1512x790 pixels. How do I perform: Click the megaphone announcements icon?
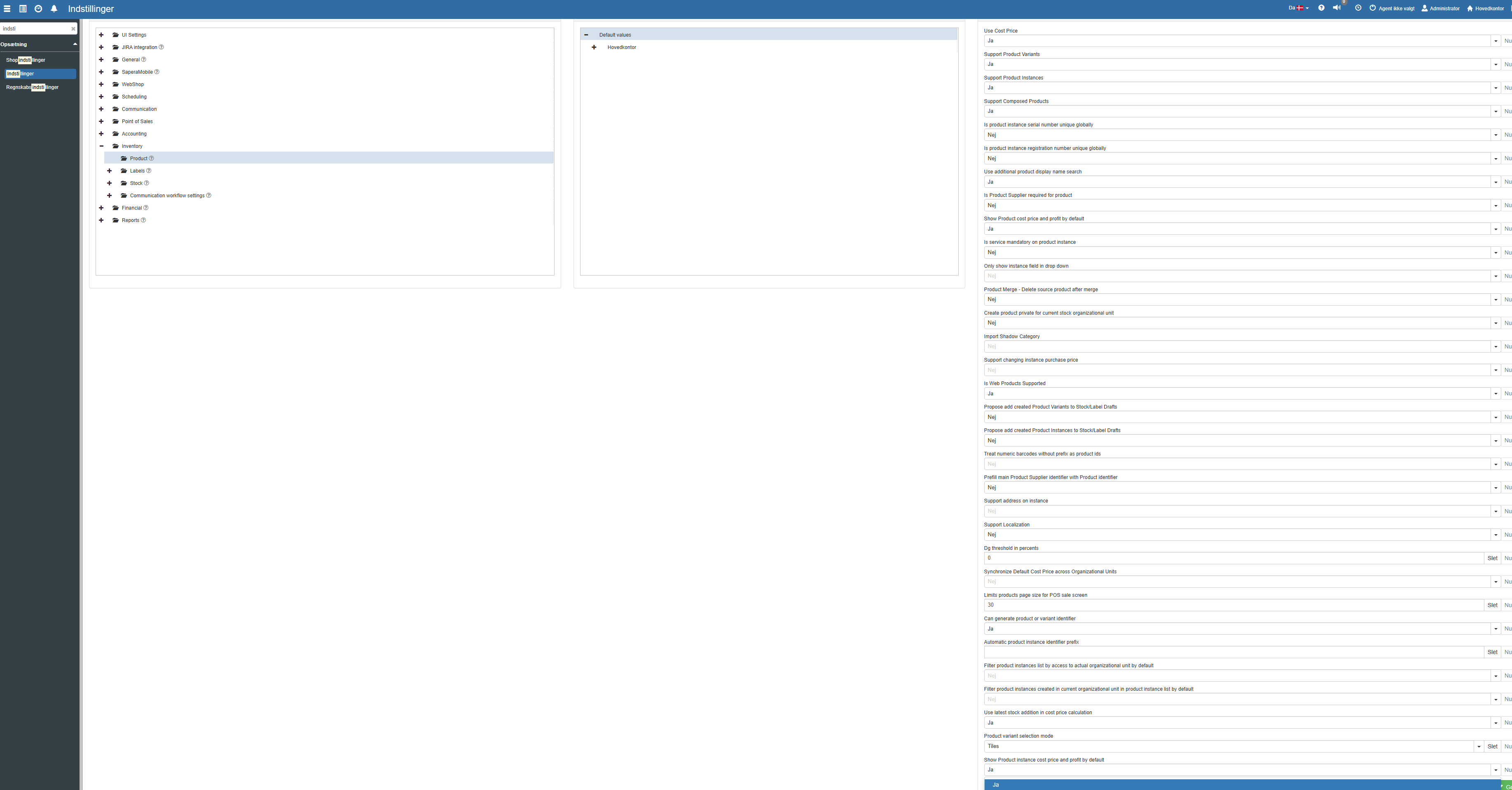(1336, 8)
